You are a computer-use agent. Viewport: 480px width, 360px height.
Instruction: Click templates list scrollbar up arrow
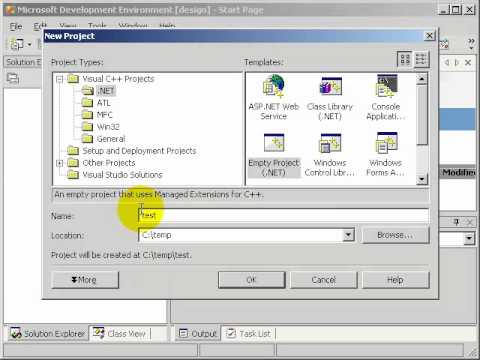pyautogui.click(x=422, y=79)
